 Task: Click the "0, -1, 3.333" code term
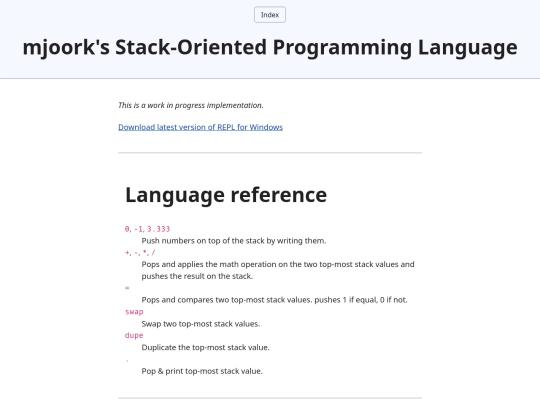[147, 229]
